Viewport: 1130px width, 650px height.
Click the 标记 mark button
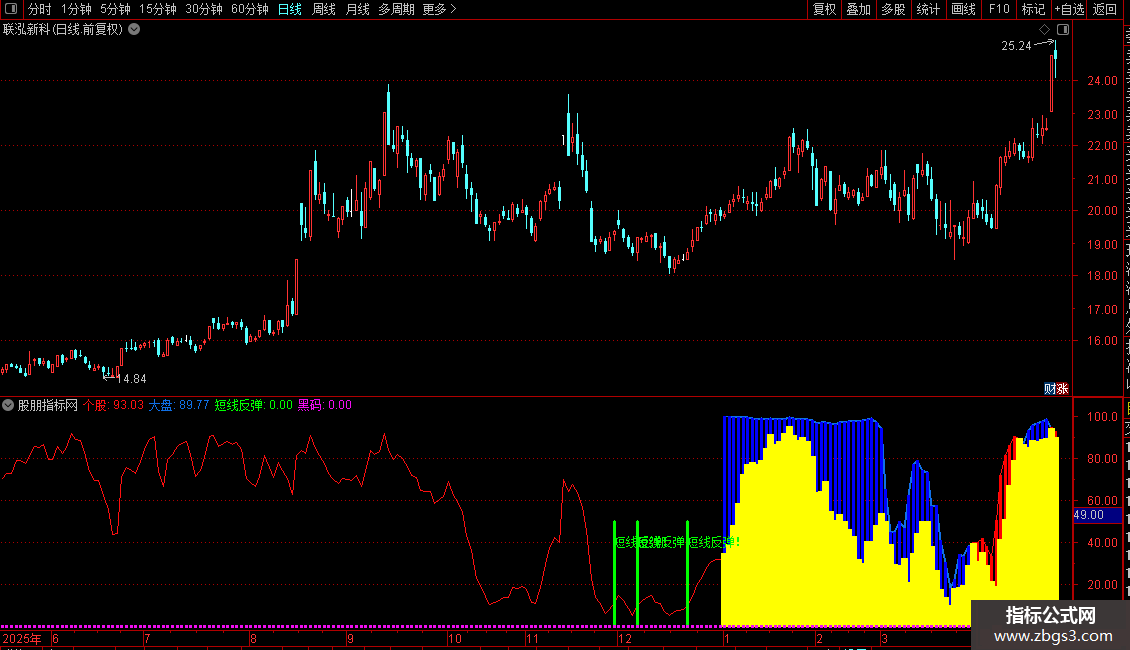click(1033, 9)
